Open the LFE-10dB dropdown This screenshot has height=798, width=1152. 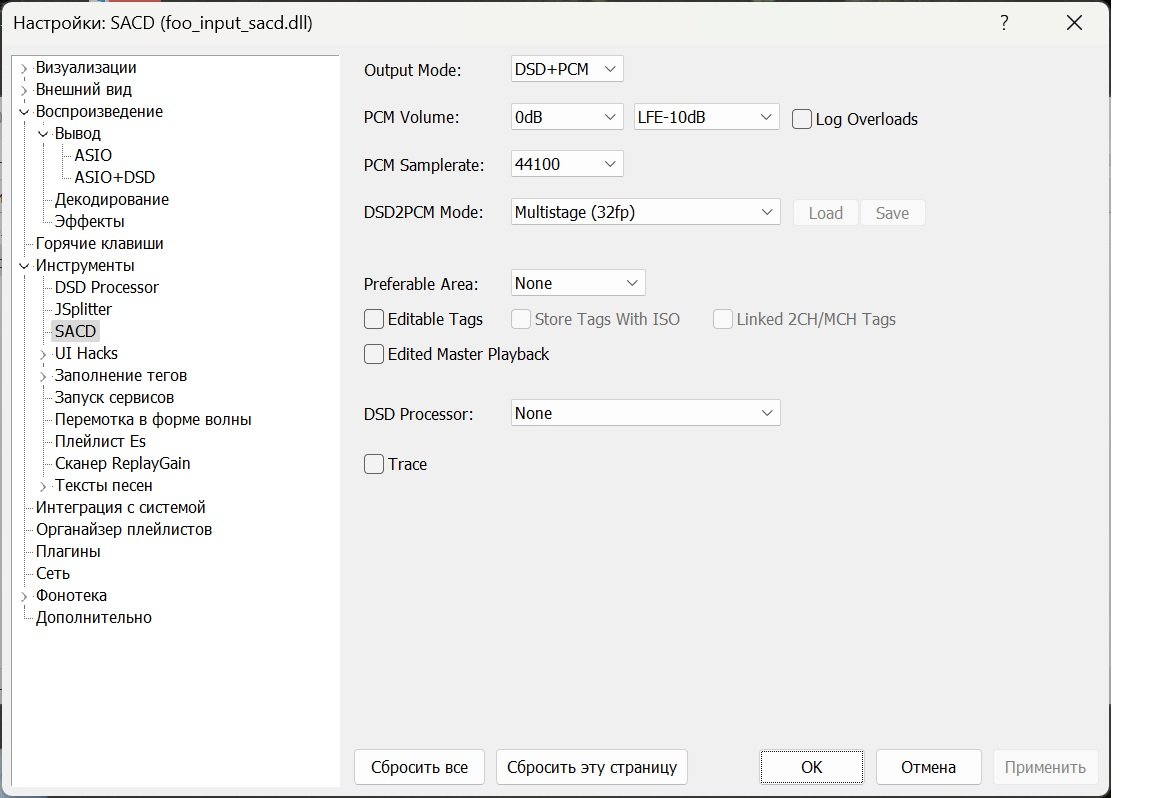(706, 117)
